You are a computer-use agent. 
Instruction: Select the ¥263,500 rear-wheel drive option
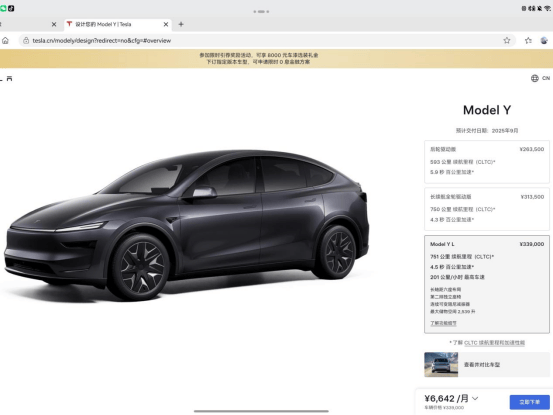point(487,162)
